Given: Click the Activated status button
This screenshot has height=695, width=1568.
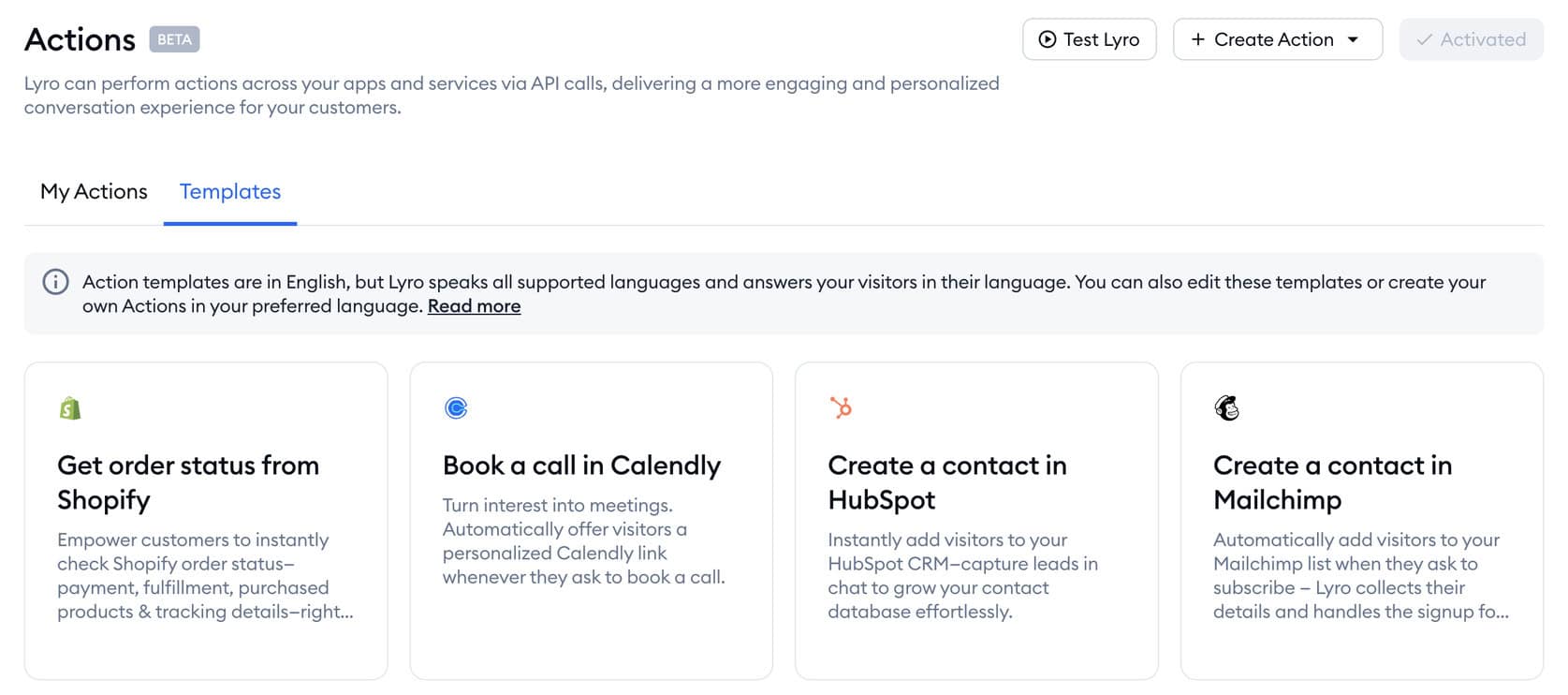Looking at the screenshot, I should pos(1471,39).
